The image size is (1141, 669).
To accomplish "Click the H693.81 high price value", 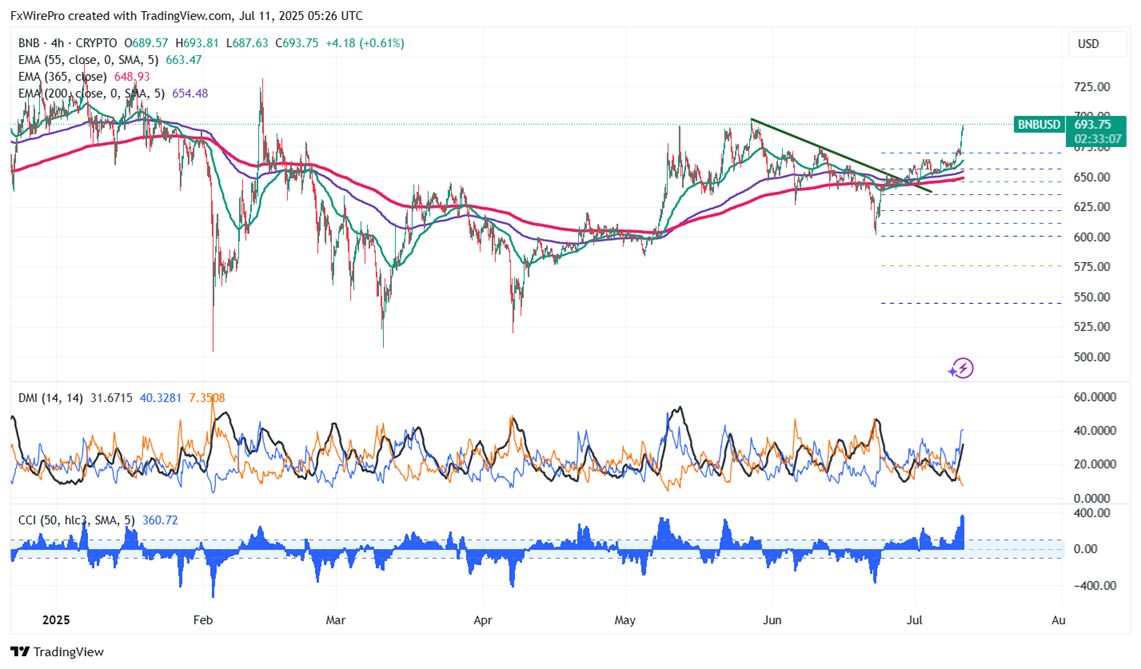I will (x=197, y=43).
